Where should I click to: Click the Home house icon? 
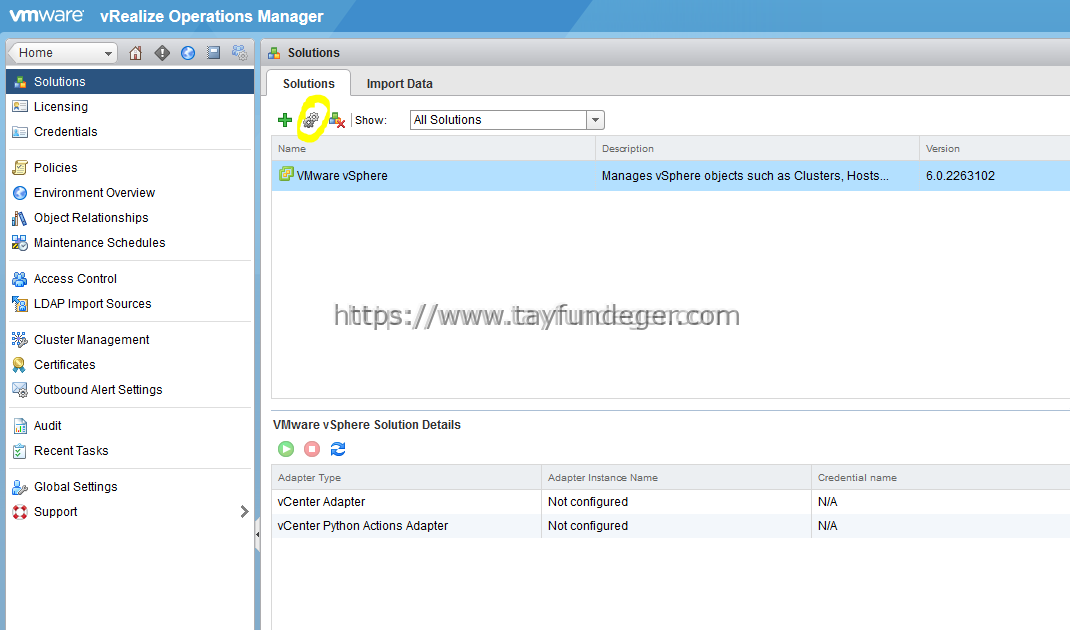pos(135,53)
